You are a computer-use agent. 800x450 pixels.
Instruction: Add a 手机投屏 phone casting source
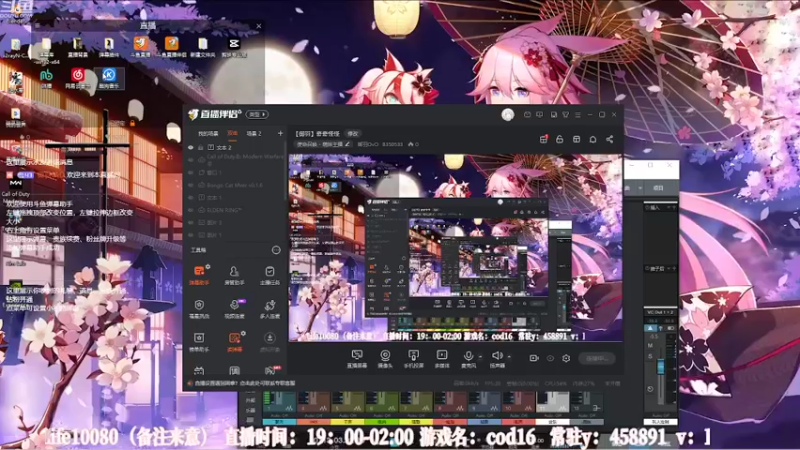tap(413, 359)
